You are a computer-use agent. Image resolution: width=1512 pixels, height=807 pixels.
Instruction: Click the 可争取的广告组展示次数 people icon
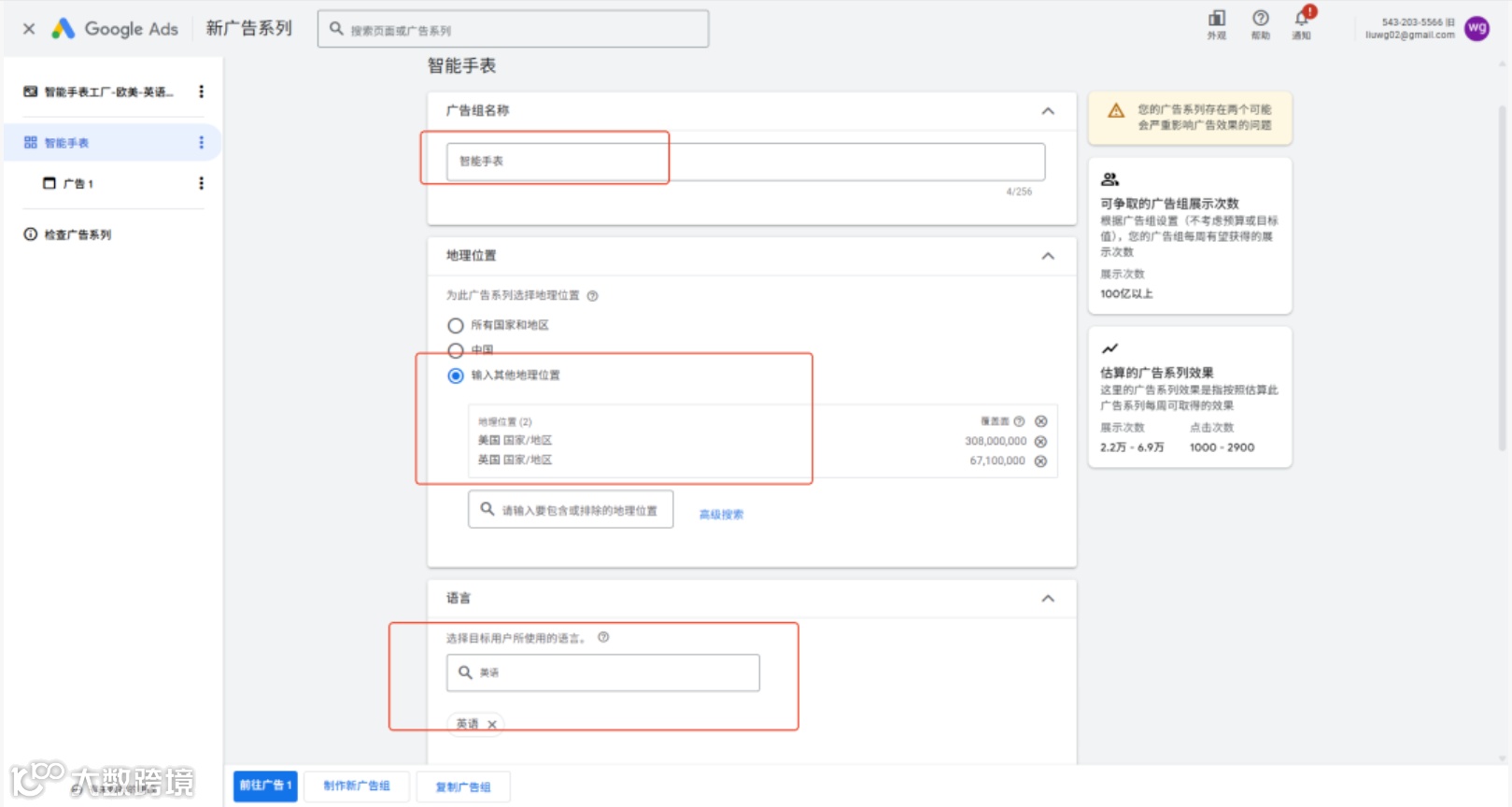[x=1109, y=179]
